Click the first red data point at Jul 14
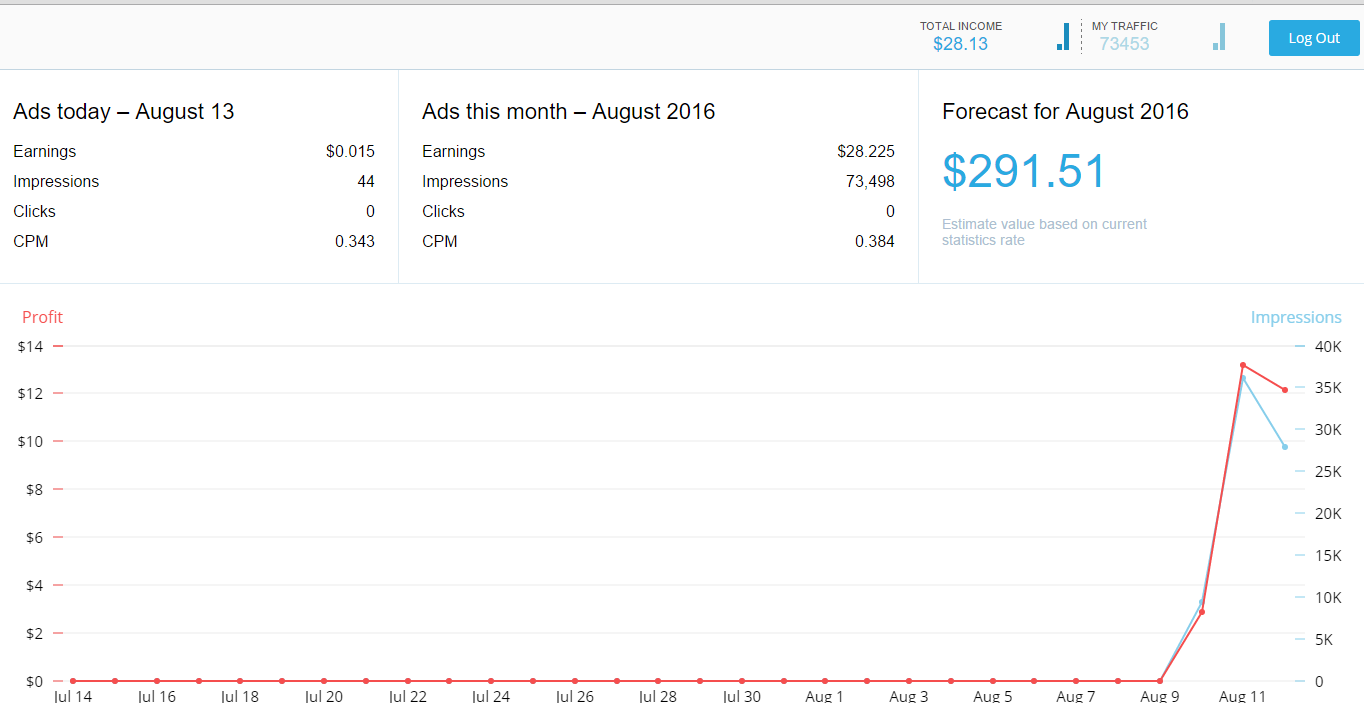Screen dimensions: 1364x703 [73, 681]
